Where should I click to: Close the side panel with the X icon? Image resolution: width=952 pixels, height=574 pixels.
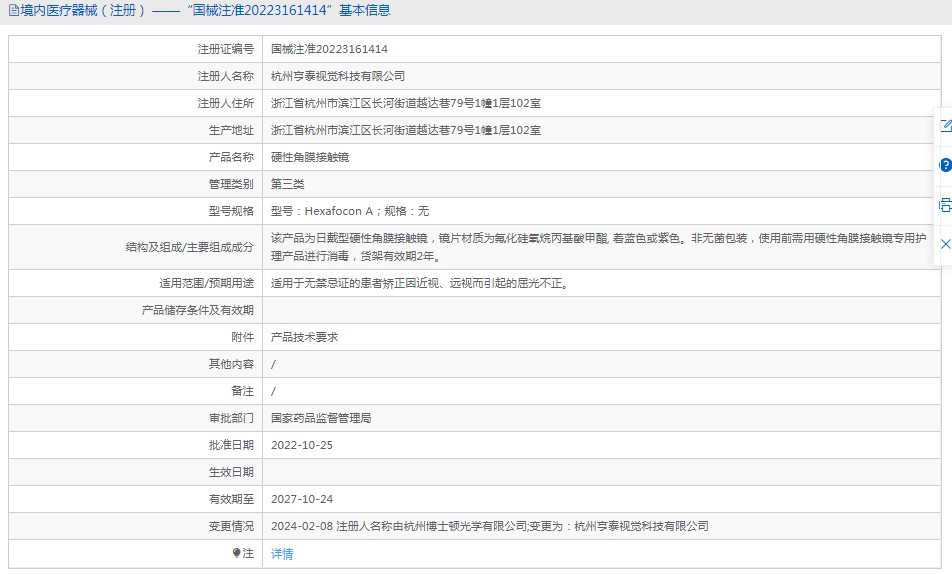[945, 244]
